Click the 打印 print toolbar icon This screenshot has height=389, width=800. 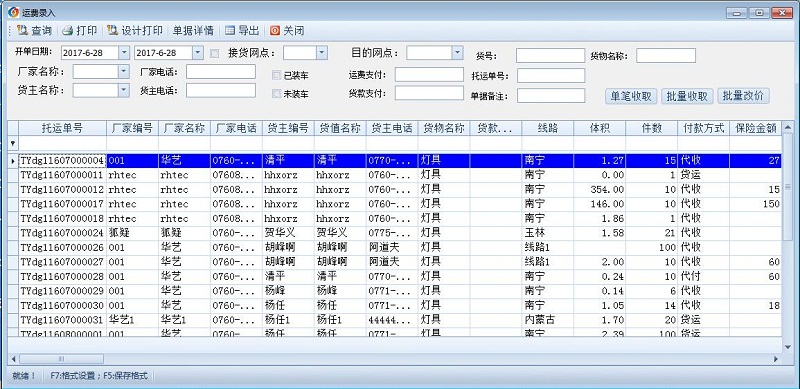click(68, 31)
